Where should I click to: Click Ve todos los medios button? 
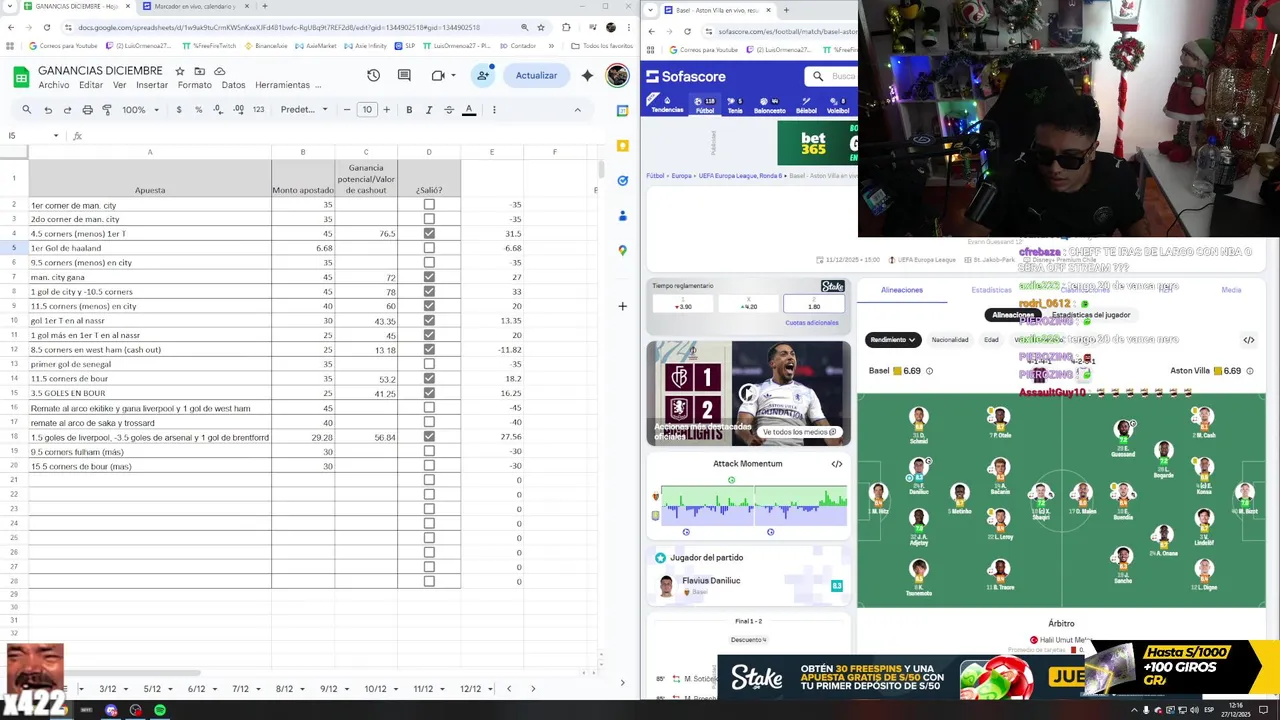[x=798, y=432]
